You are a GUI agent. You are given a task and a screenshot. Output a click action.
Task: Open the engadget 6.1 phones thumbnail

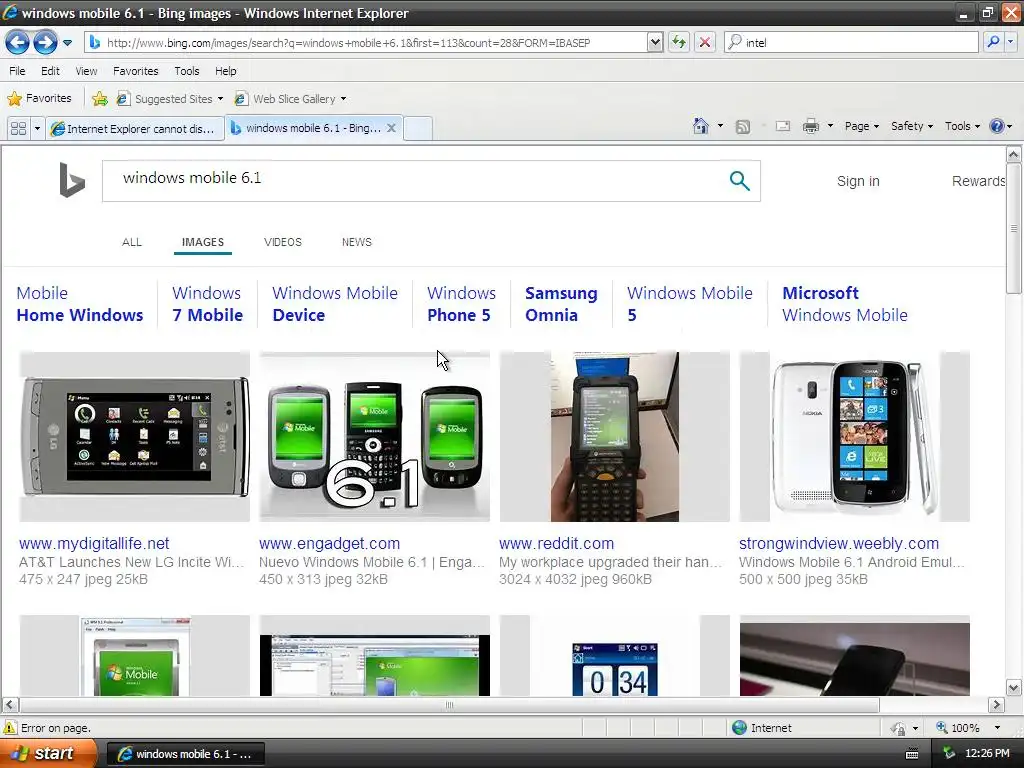tap(374, 437)
